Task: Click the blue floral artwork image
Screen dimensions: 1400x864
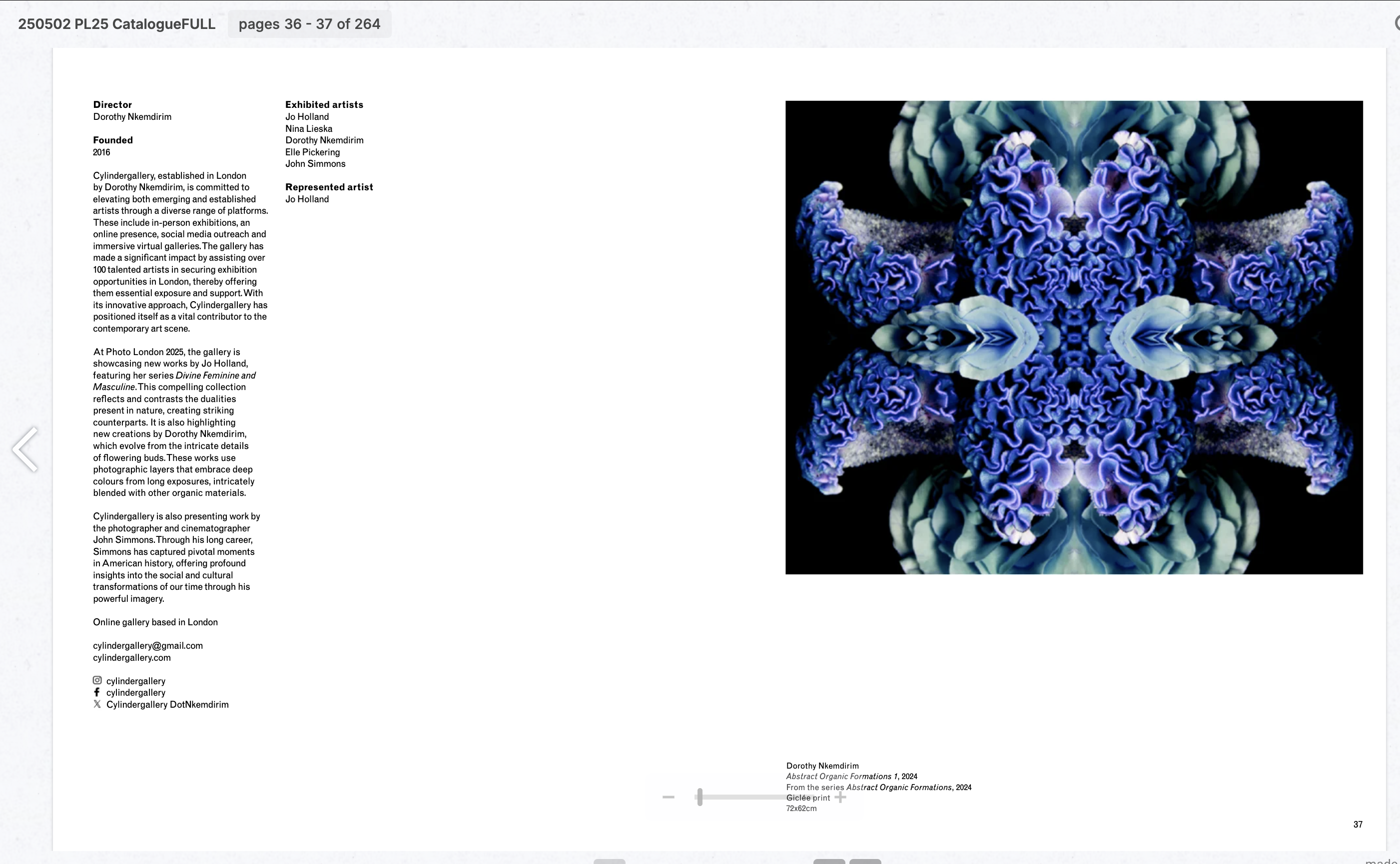Action: (x=1074, y=337)
